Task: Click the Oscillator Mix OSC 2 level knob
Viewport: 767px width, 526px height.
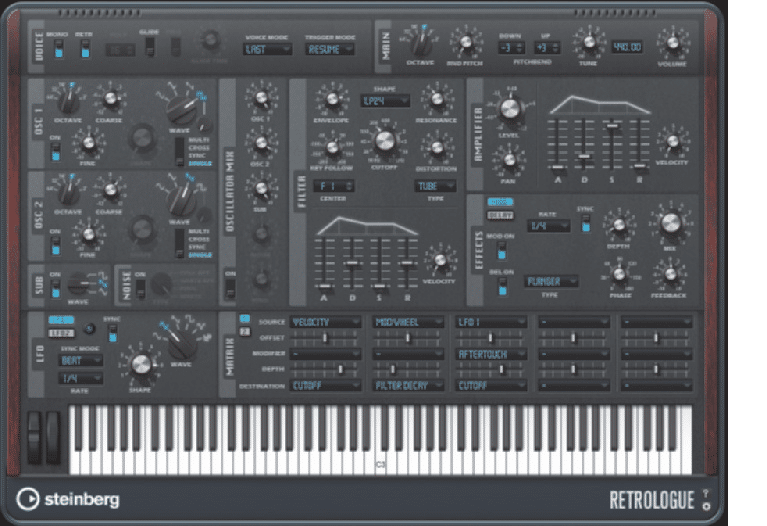Action: click(261, 143)
